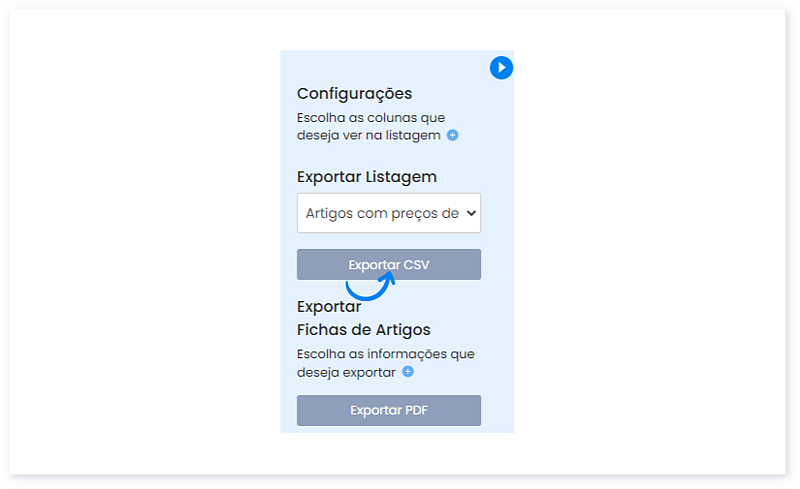Click the 'Configurações' heading
The height and width of the screenshot is (489, 800).
[x=354, y=94]
